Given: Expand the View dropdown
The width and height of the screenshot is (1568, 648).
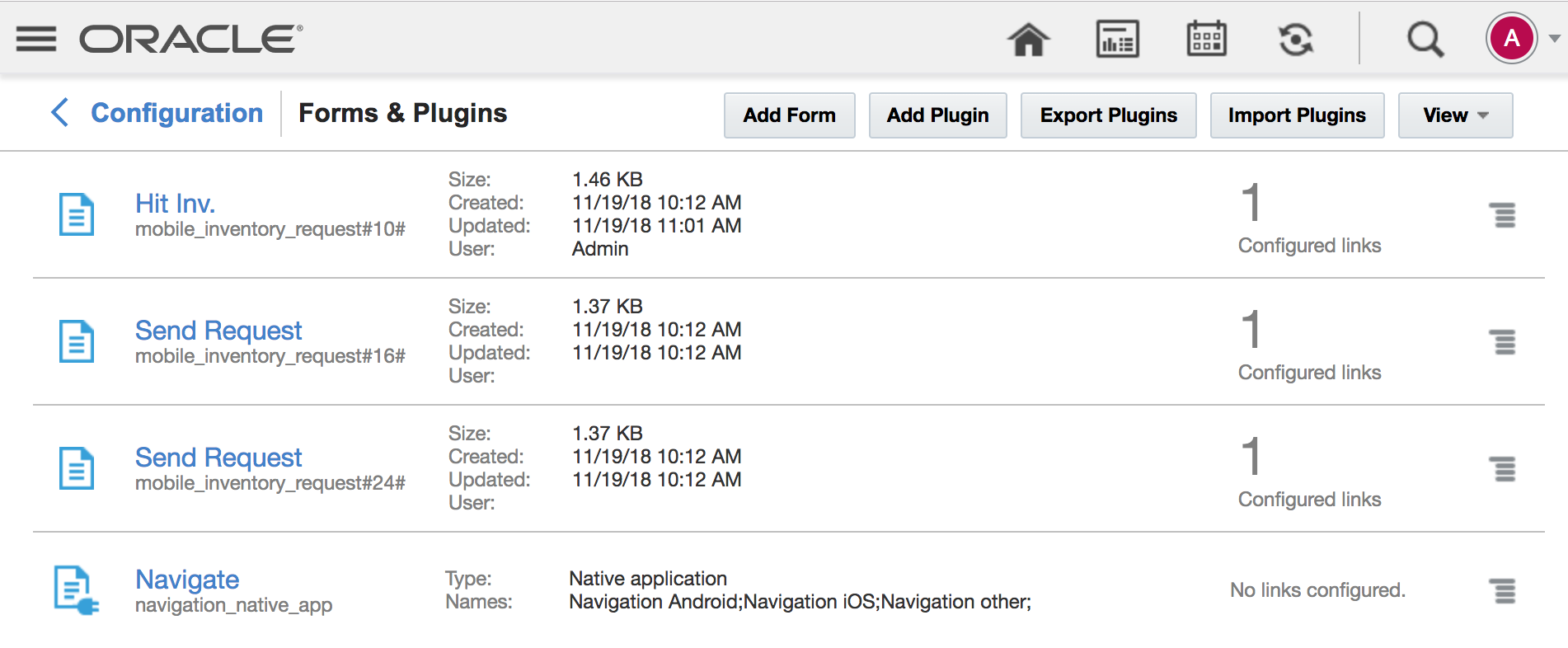Looking at the screenshot, I should [1455, 115].
